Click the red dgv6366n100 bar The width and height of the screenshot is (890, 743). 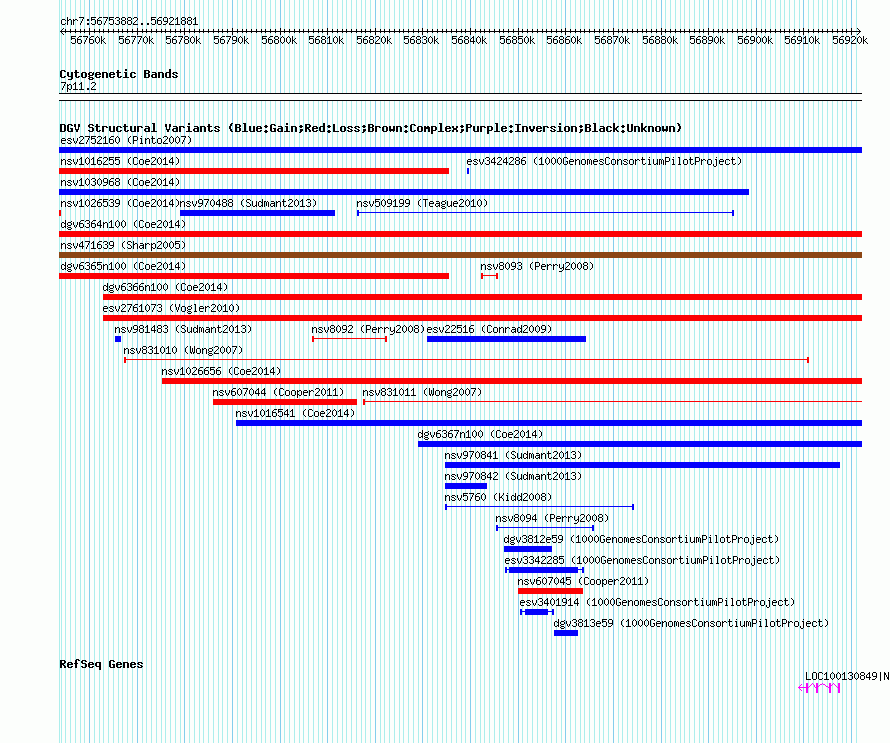coord(482,297)
